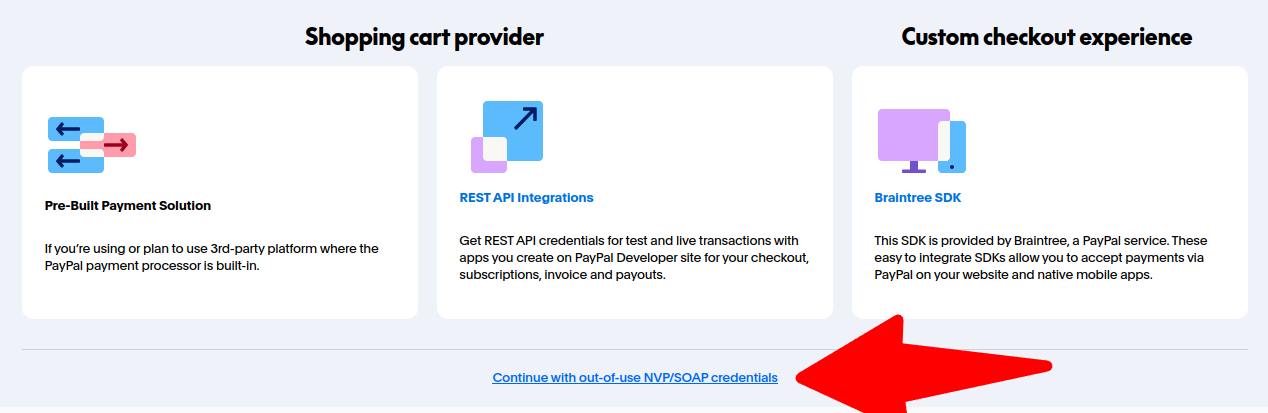Click the small purple square in REST icon
The height and width of the screenshot is (413, 1268).
click(487, 156)
